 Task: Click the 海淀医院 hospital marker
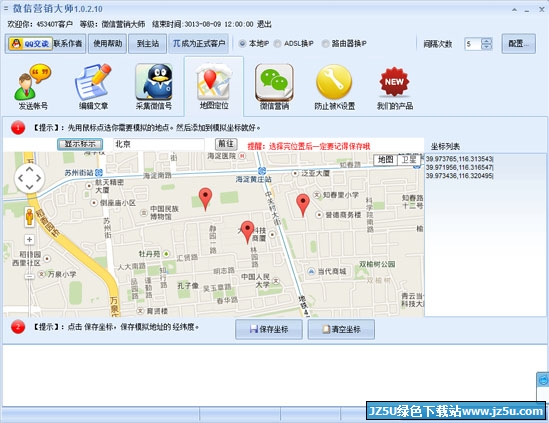click(242, 157)
